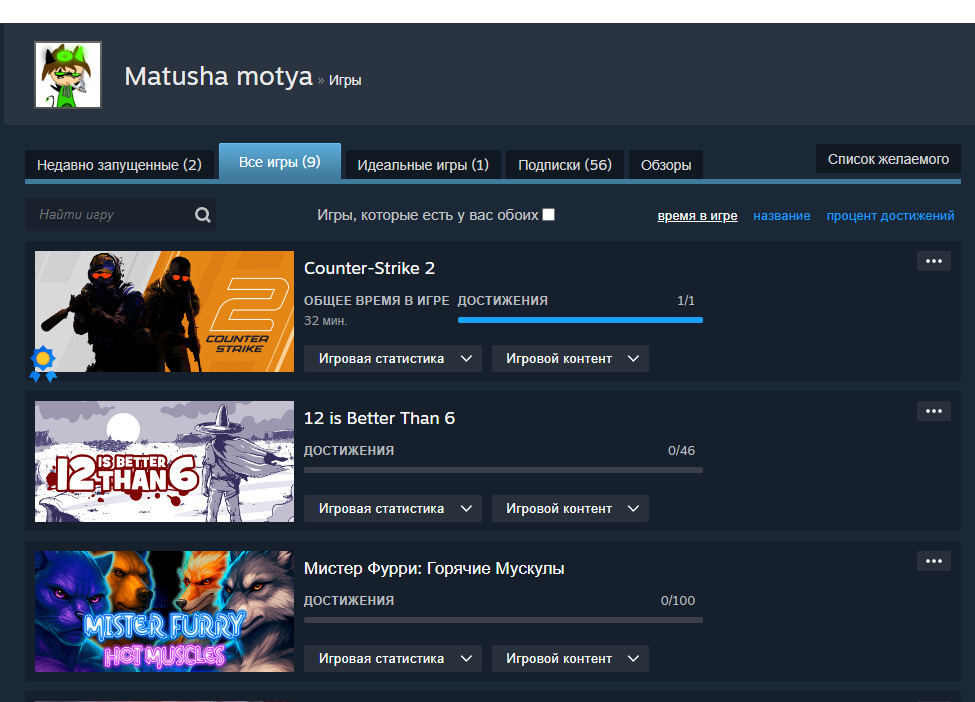
Task: Toggle the games you both own checkbox
Action: [x=548, y=215]
